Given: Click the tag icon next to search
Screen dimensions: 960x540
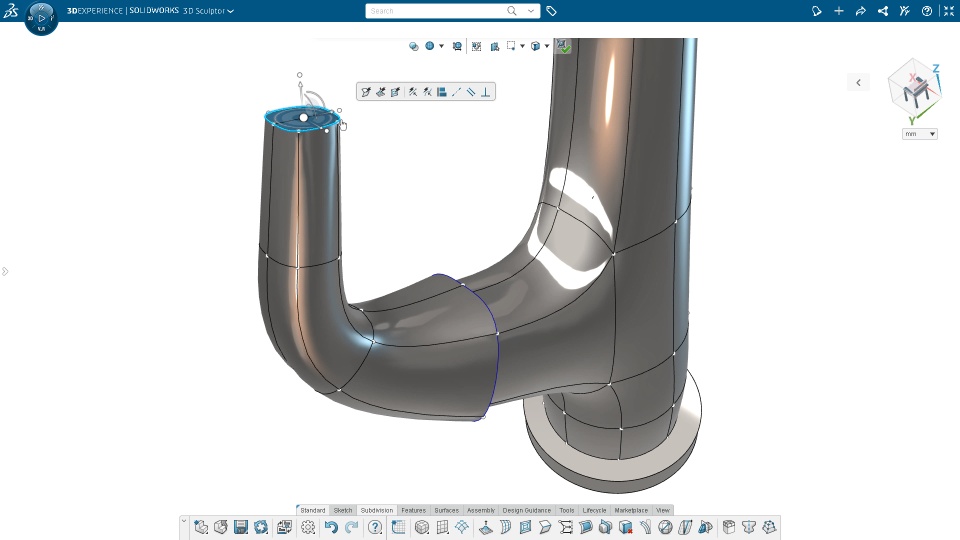Looking at the screenshot, I should pos(551,11).
